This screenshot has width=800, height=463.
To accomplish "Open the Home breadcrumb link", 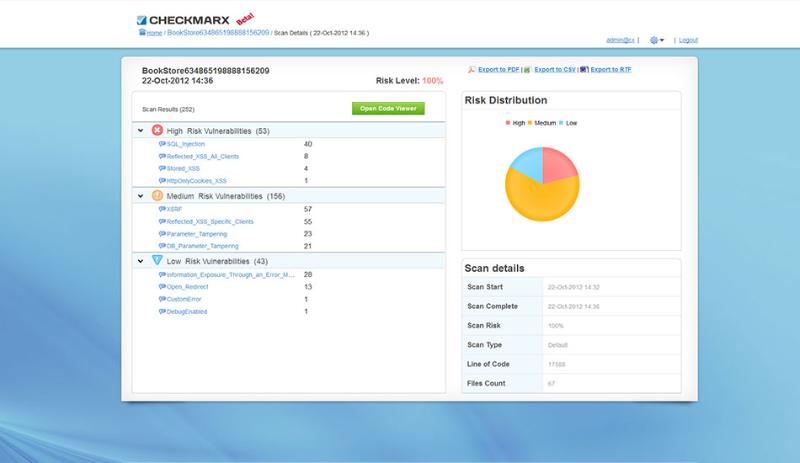I will point(154,33).
